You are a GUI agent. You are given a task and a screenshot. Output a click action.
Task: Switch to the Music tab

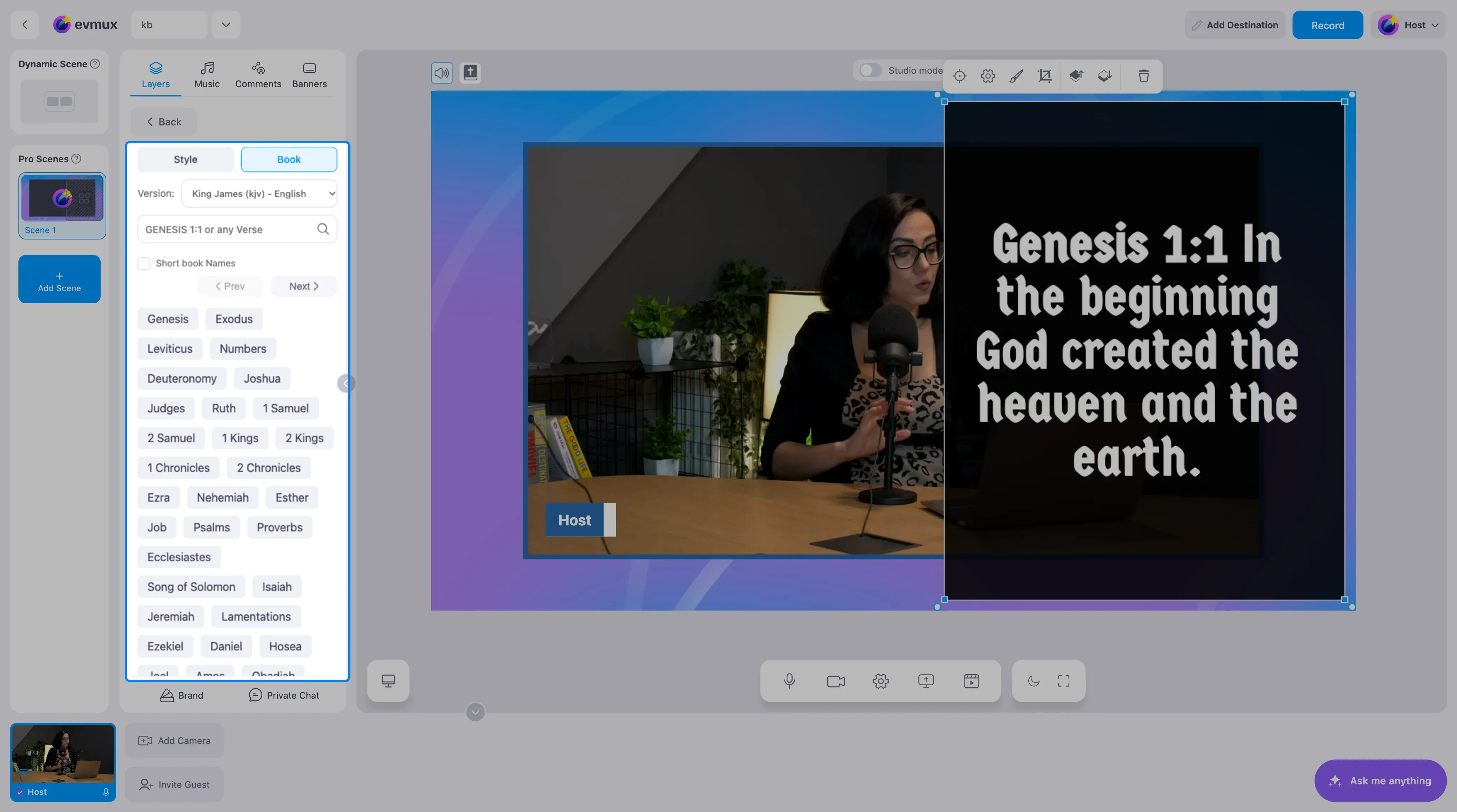(207, 75)
